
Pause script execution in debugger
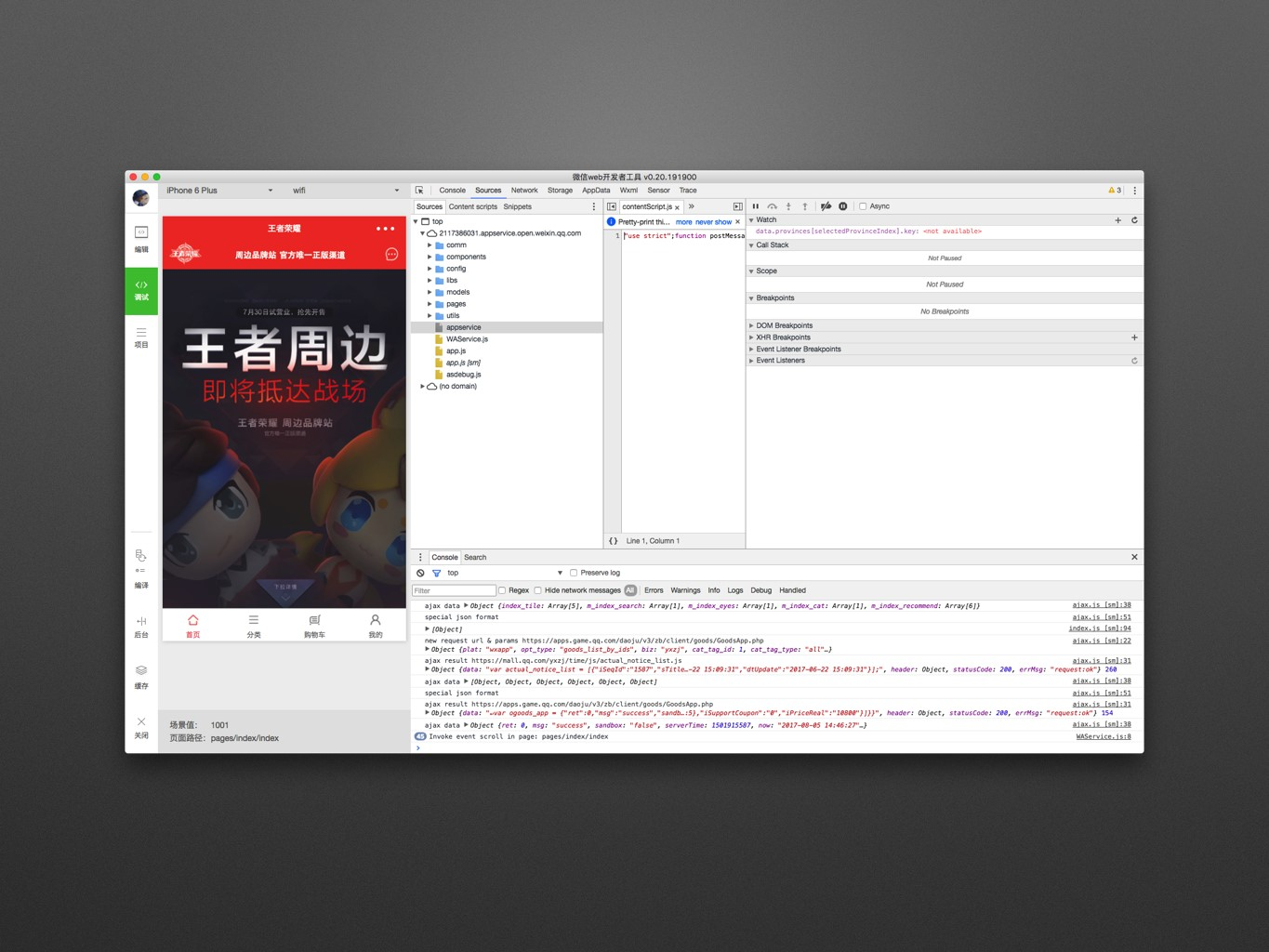click(x=755, y=206)
